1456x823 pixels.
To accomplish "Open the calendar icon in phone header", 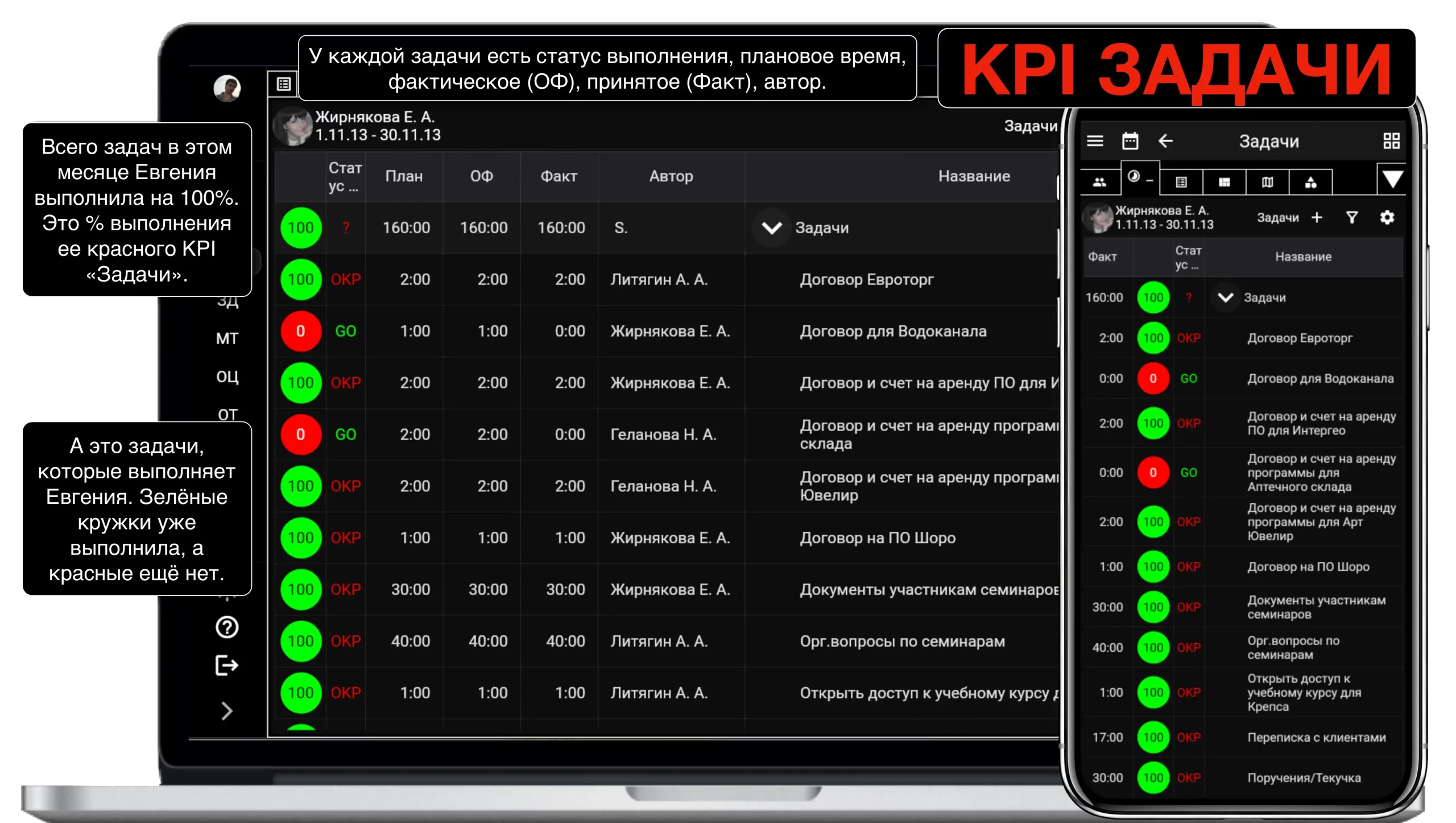I will (1130, 141).
